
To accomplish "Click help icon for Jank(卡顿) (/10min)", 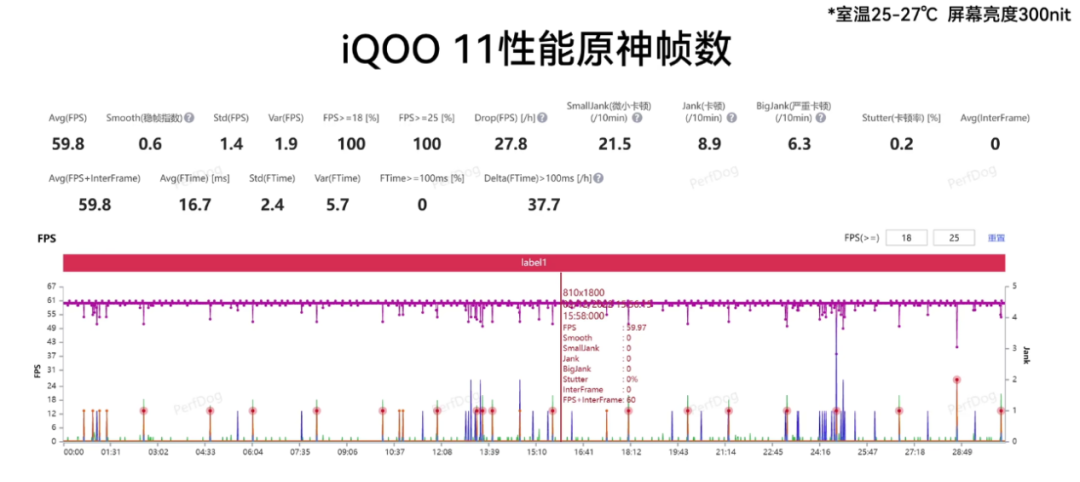I will pos(731,118).
